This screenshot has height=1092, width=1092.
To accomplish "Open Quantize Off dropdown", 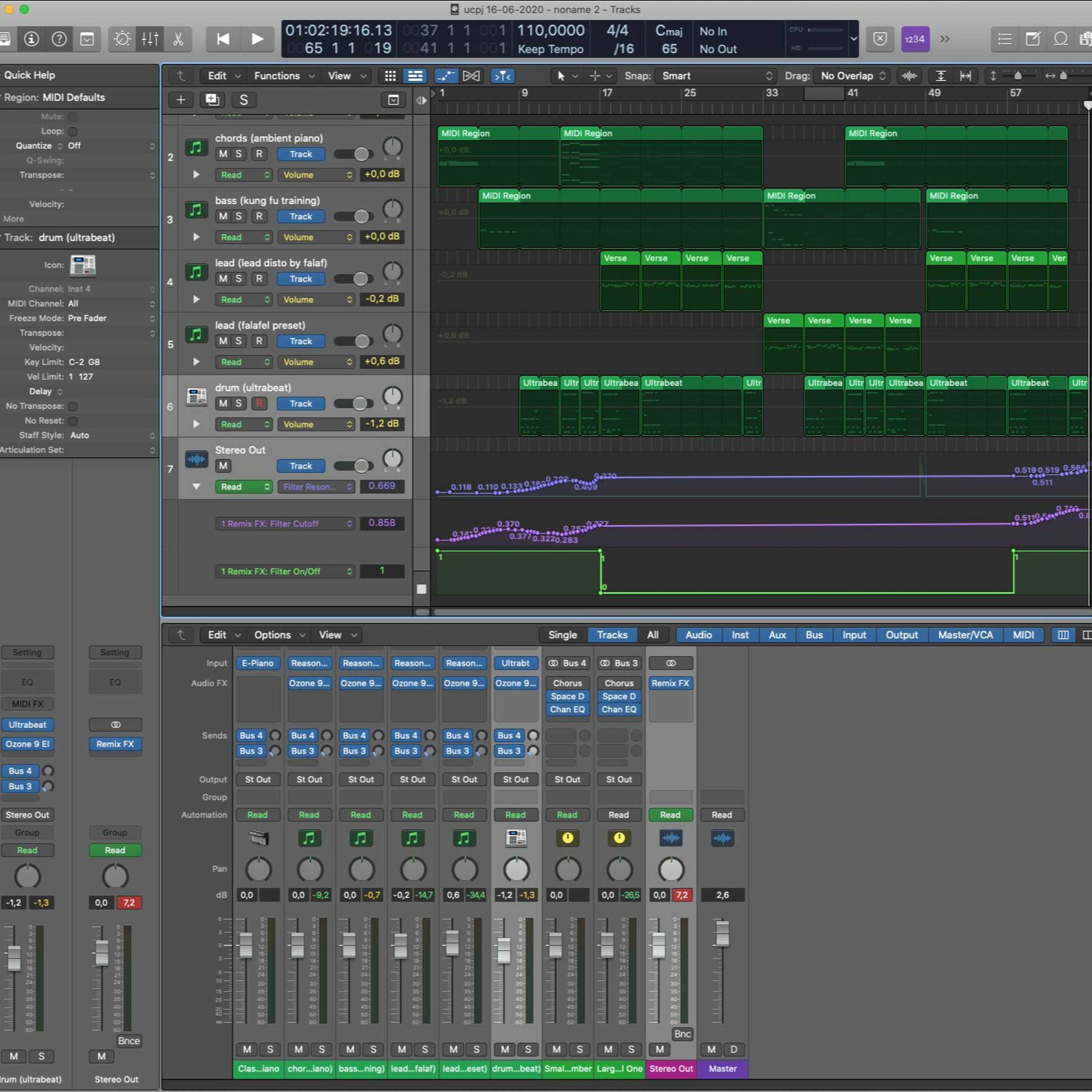I will pos(111,146).
